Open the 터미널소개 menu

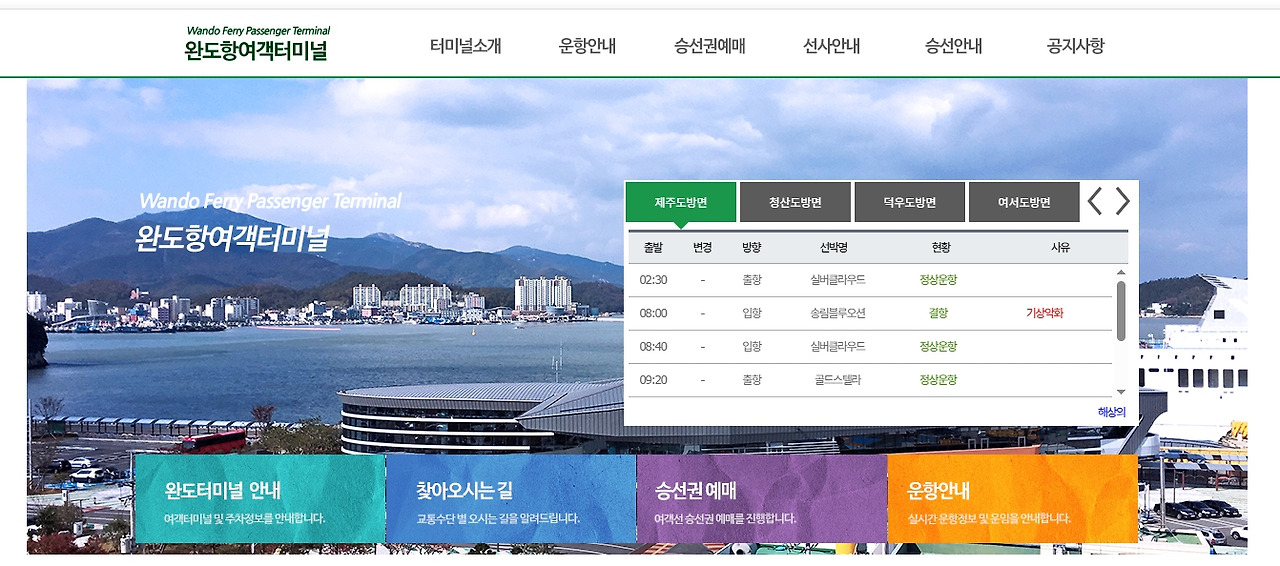tap(465, 46)
